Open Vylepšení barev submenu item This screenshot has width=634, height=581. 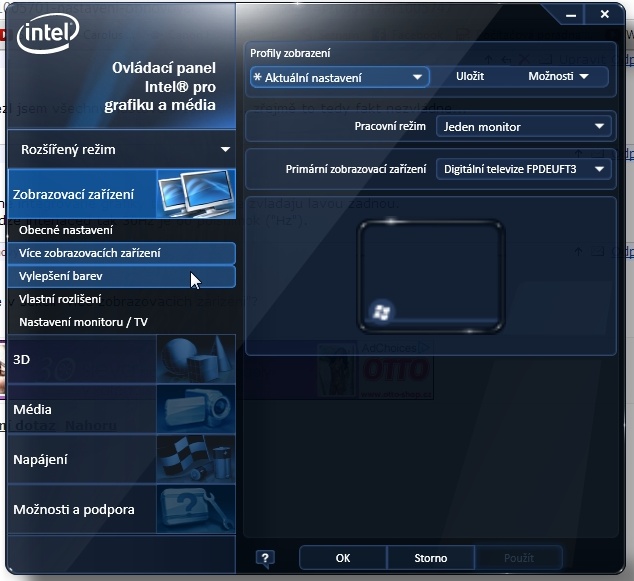coord(122,276)
